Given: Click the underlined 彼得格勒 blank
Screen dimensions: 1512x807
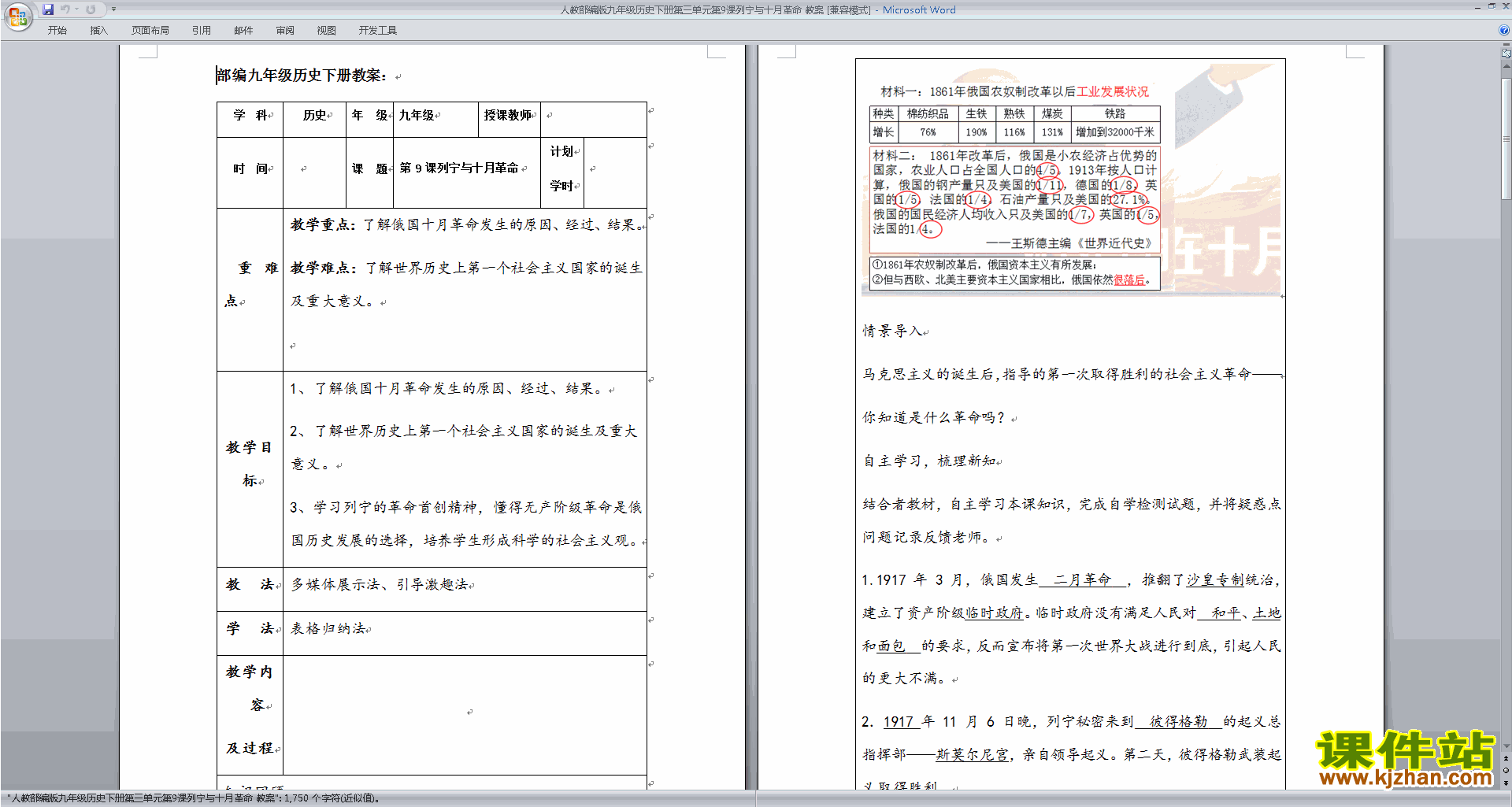Looking at the screenshot, I should tap(1178, 722).
